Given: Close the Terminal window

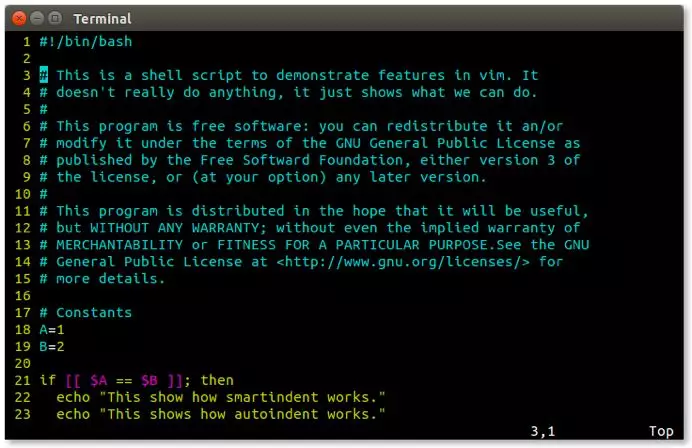Looking at the screenshot, I should point(19,19).
